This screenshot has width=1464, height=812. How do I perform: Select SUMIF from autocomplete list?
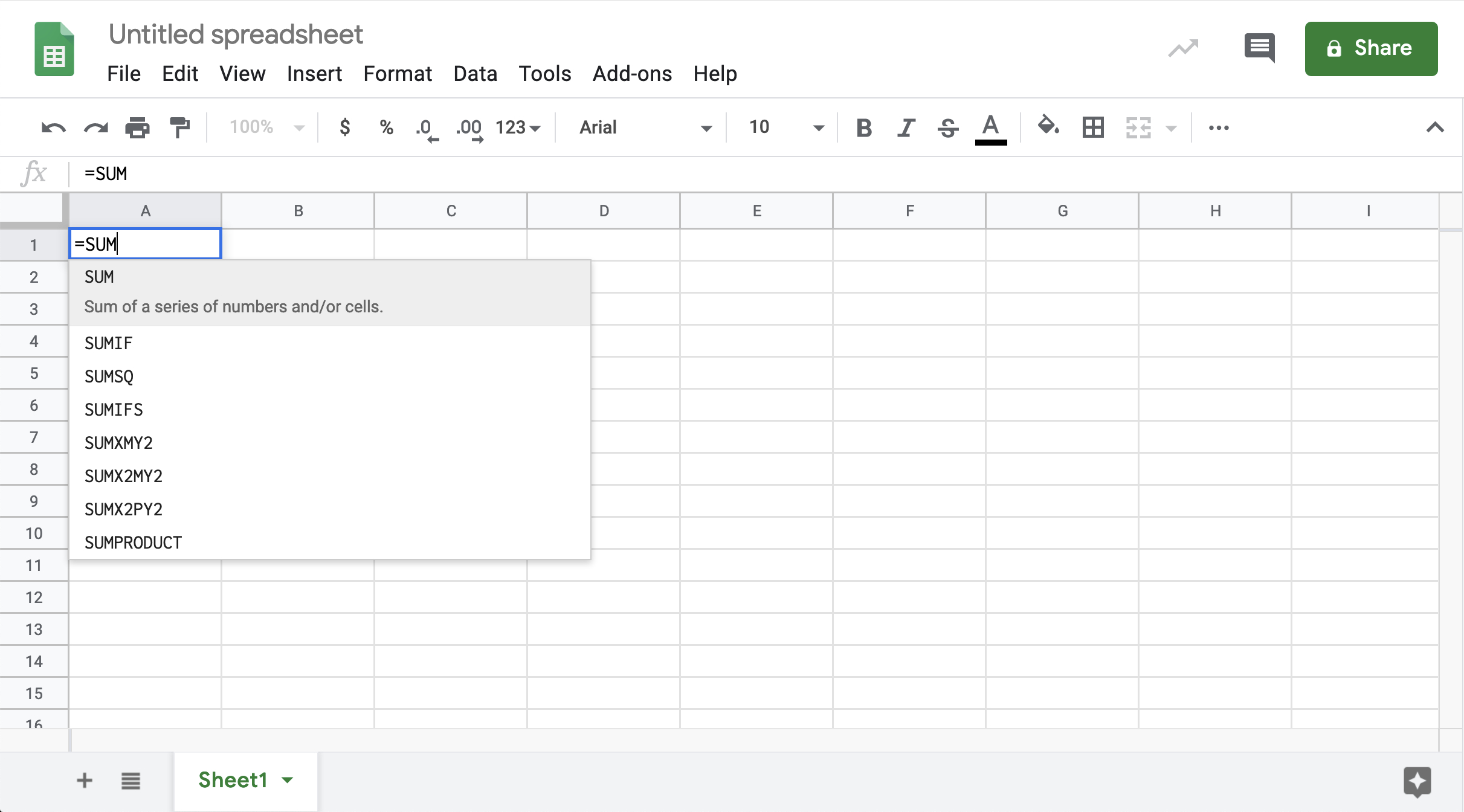tap(108, 343)
